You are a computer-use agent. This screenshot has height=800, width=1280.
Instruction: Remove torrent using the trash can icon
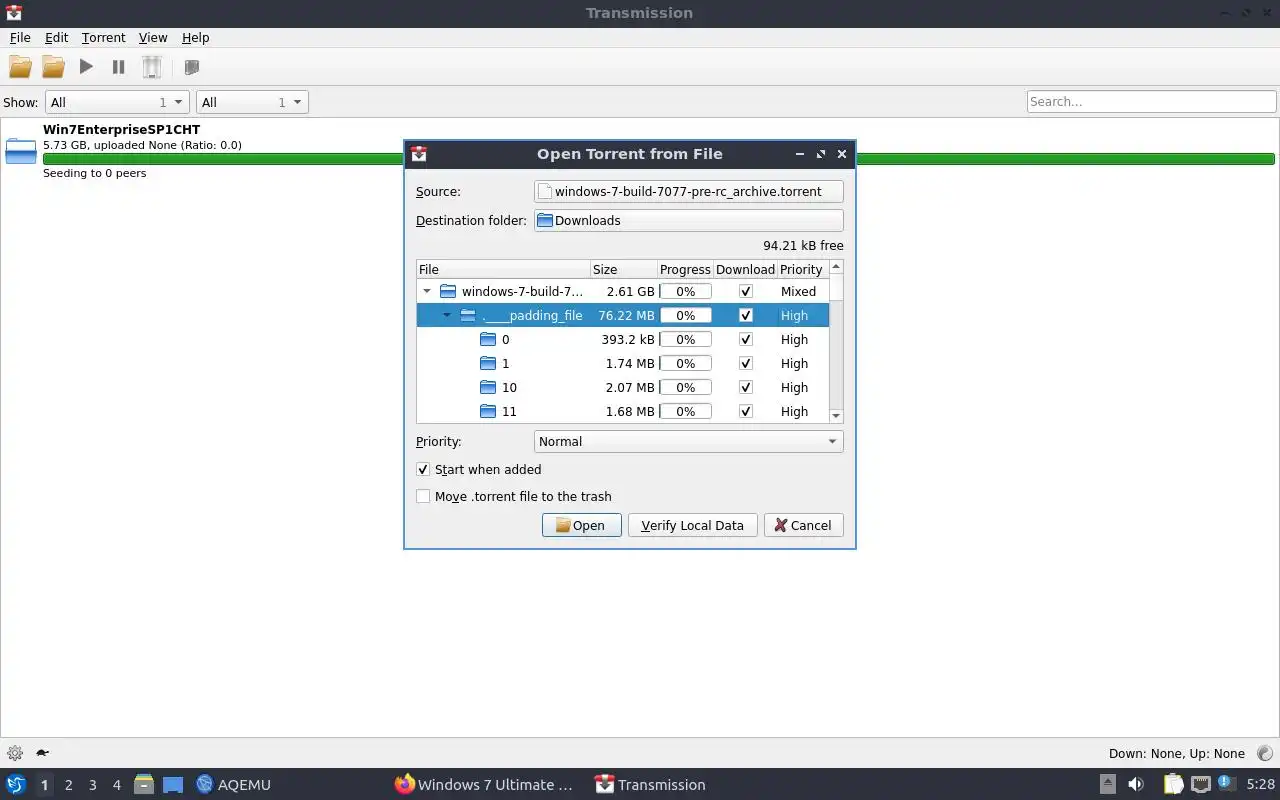pyautogui.click(x=151, y=67)
